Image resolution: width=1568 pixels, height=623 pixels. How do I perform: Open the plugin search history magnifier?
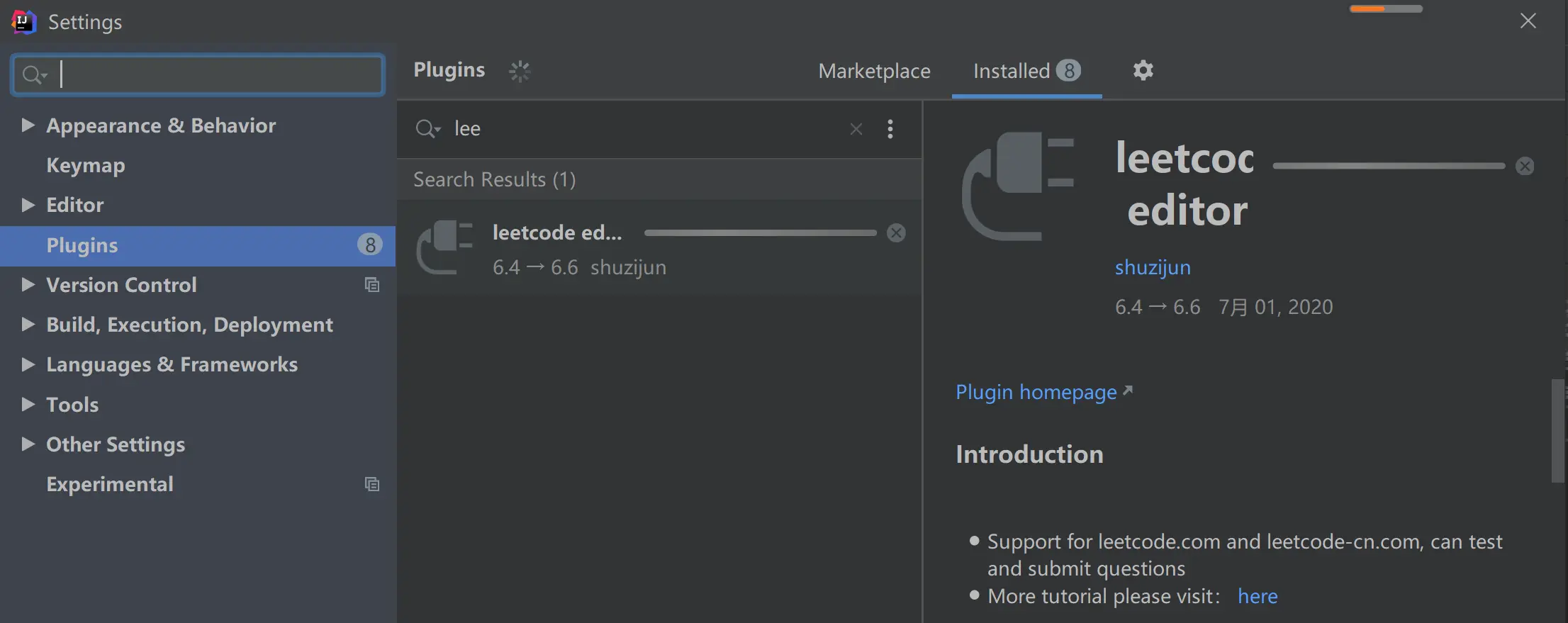tap(427, 129)
